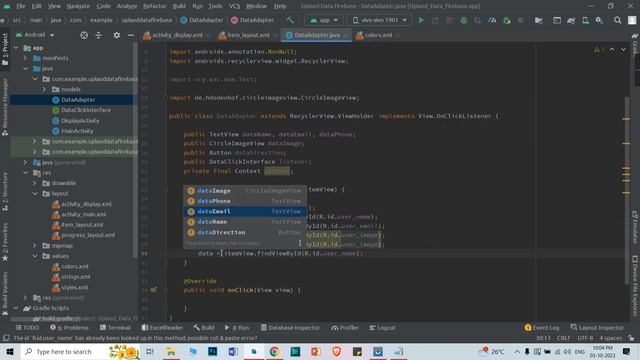Collapse the values folder
640x360 pixels.
click(x=35, y=256)
